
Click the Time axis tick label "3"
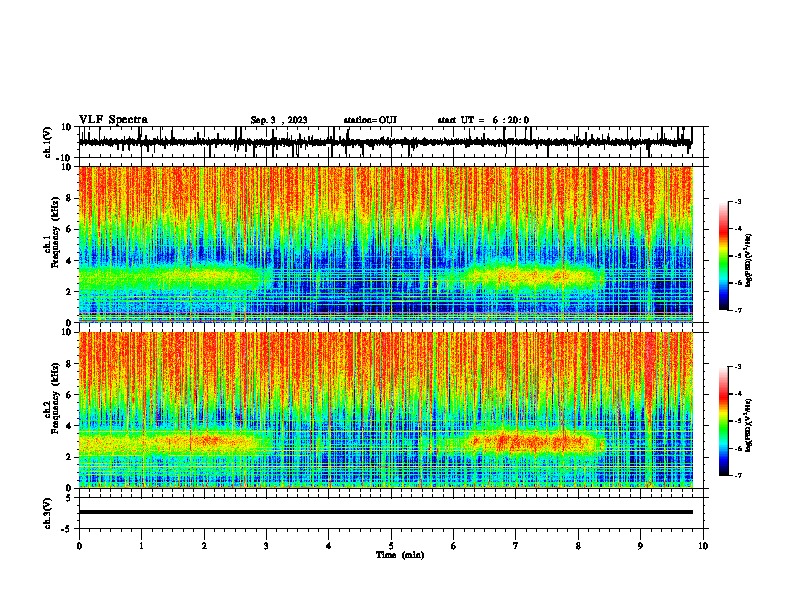pyautogui.click(x=266, y=546)
